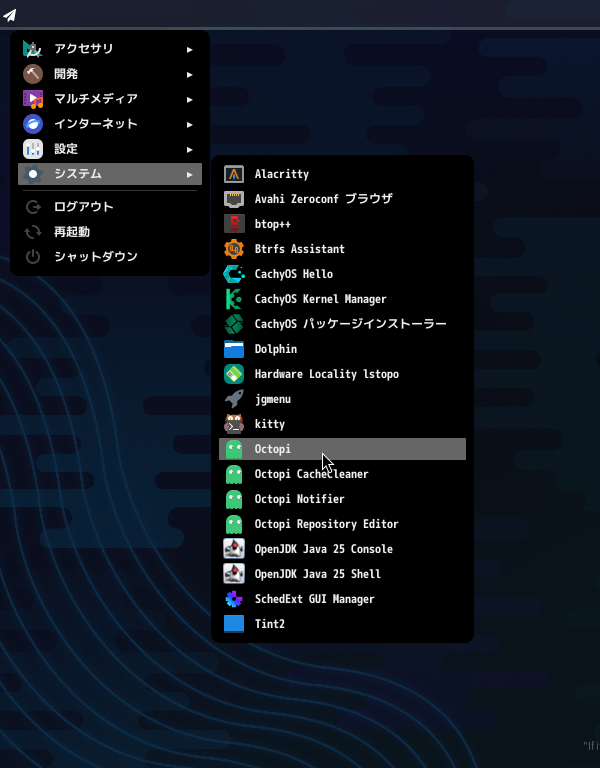
Task: Open CachyOS Kernel Manager entry
Action: coord(342,299)
